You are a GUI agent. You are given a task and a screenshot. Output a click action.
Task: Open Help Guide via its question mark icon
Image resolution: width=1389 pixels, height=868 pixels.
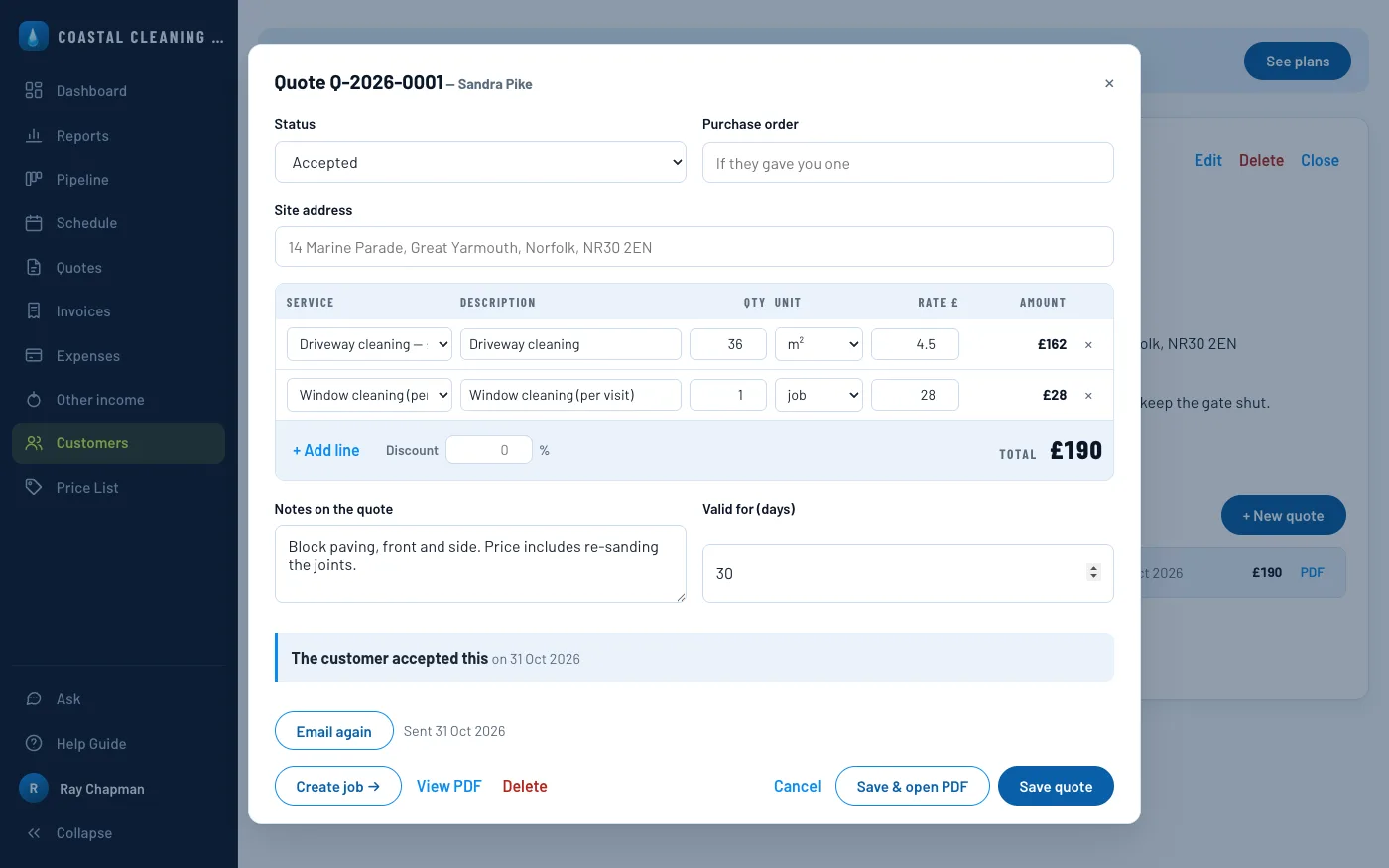click(34, 743)
